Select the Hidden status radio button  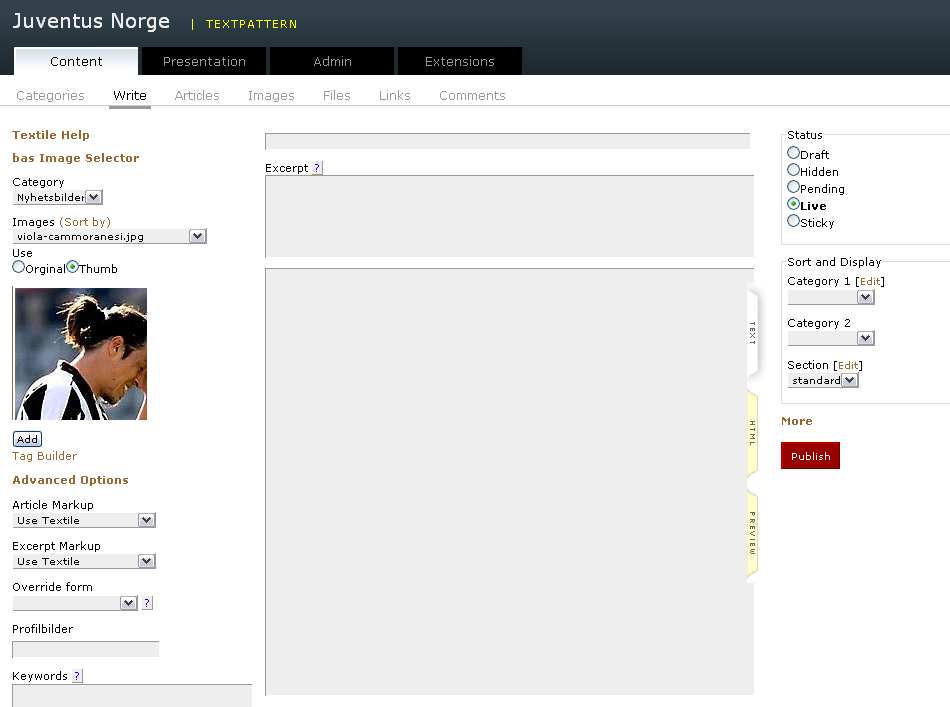[793, 170]
